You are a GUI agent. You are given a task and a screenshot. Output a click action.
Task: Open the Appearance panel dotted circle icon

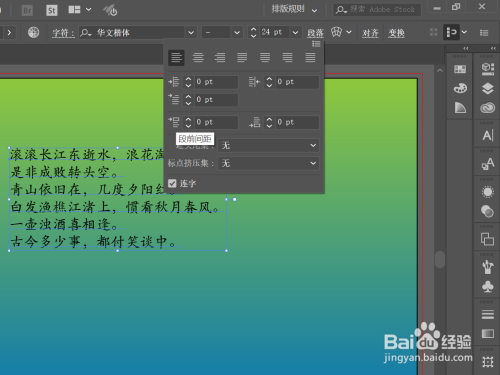pos(488,192)
